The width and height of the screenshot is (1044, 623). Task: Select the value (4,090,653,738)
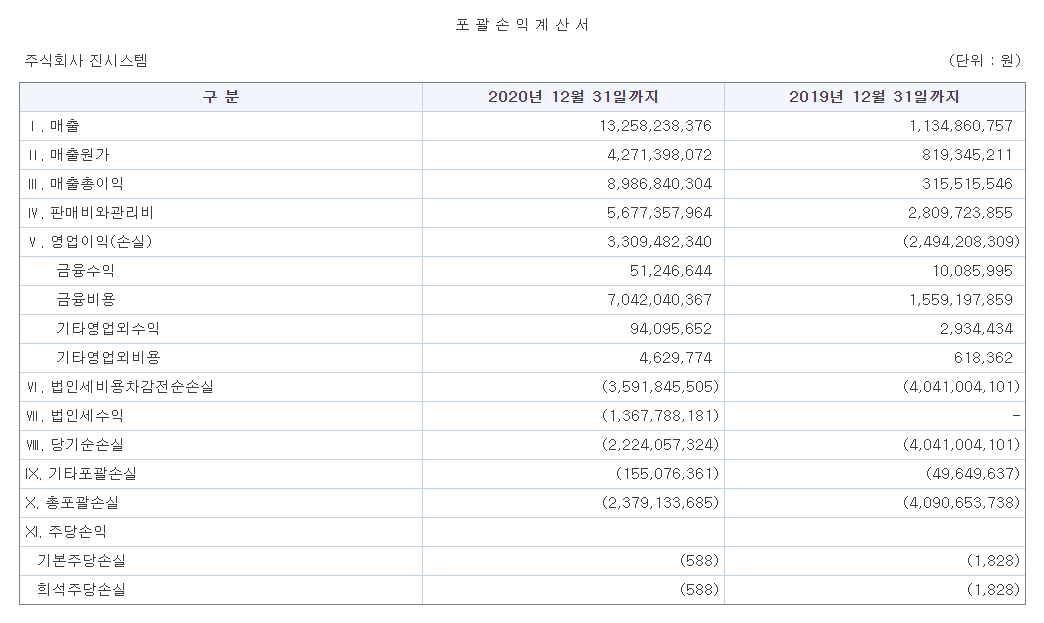point(961,503)
